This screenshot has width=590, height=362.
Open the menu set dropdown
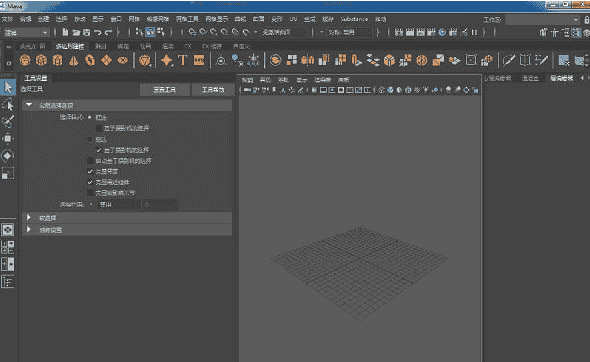[x=26, y=33]
